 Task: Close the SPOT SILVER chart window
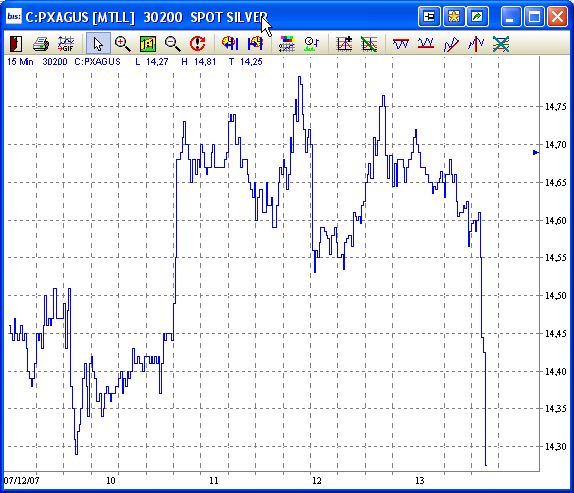click(557, 17)
